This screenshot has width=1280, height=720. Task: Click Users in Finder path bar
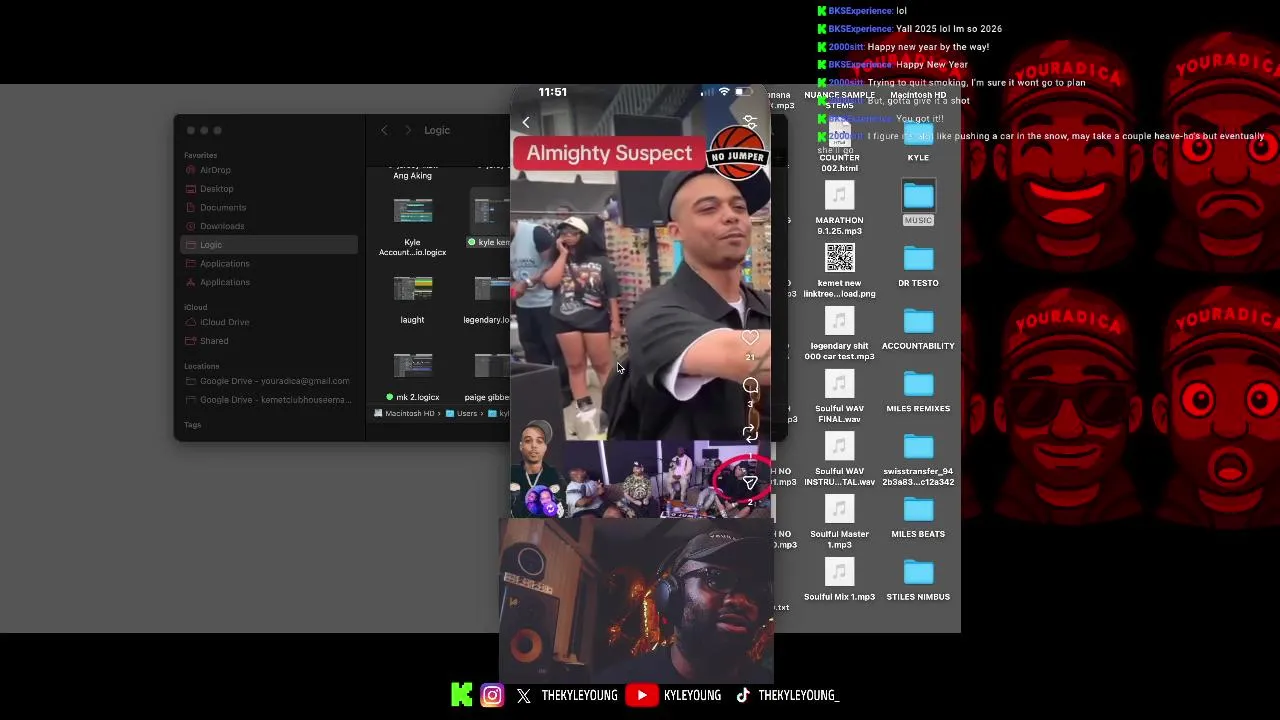pos(462,413)
